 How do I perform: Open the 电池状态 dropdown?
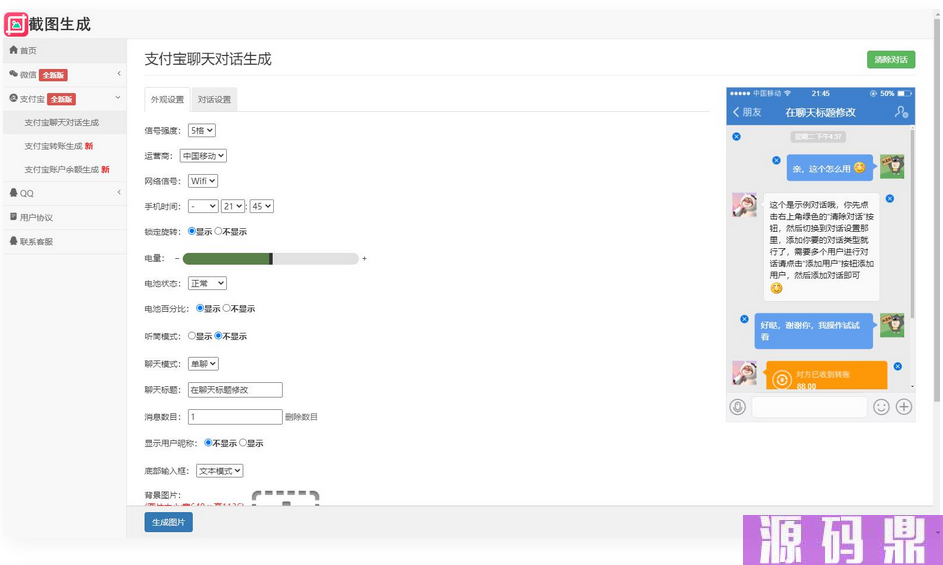pyautogui.click(x=207, y=283)
